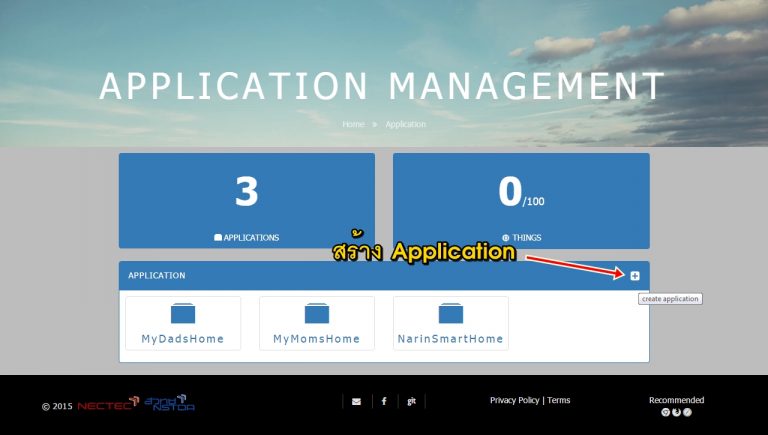Click the Chrome recommended browser icon
The image size is (768, 435).
pos(666,412)
